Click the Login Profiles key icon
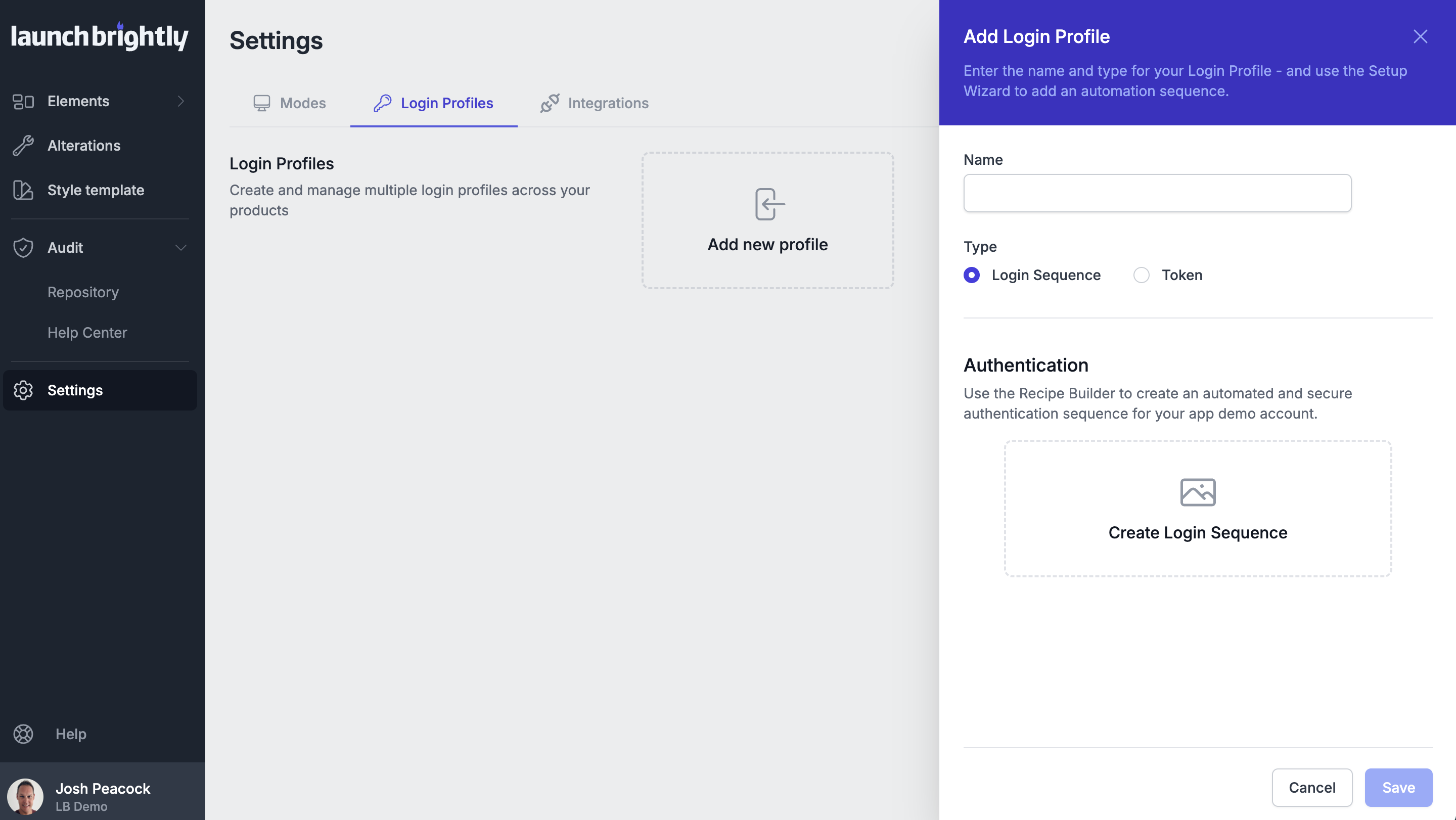Viewport: 1456px width, 820px height. (383, 103)
